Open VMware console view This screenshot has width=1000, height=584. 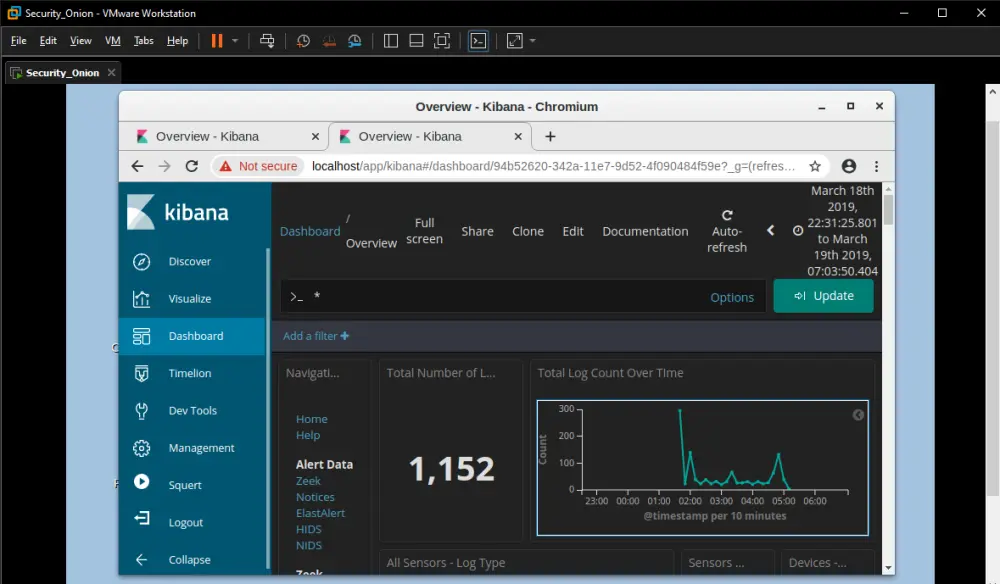point(478,41)
